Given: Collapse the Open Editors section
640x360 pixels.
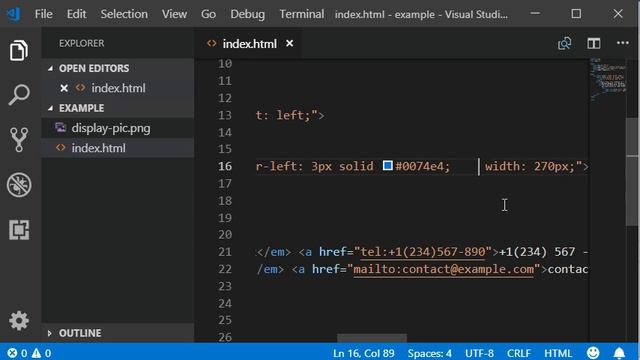Looking at the screenshot, I should click(50, 69).
